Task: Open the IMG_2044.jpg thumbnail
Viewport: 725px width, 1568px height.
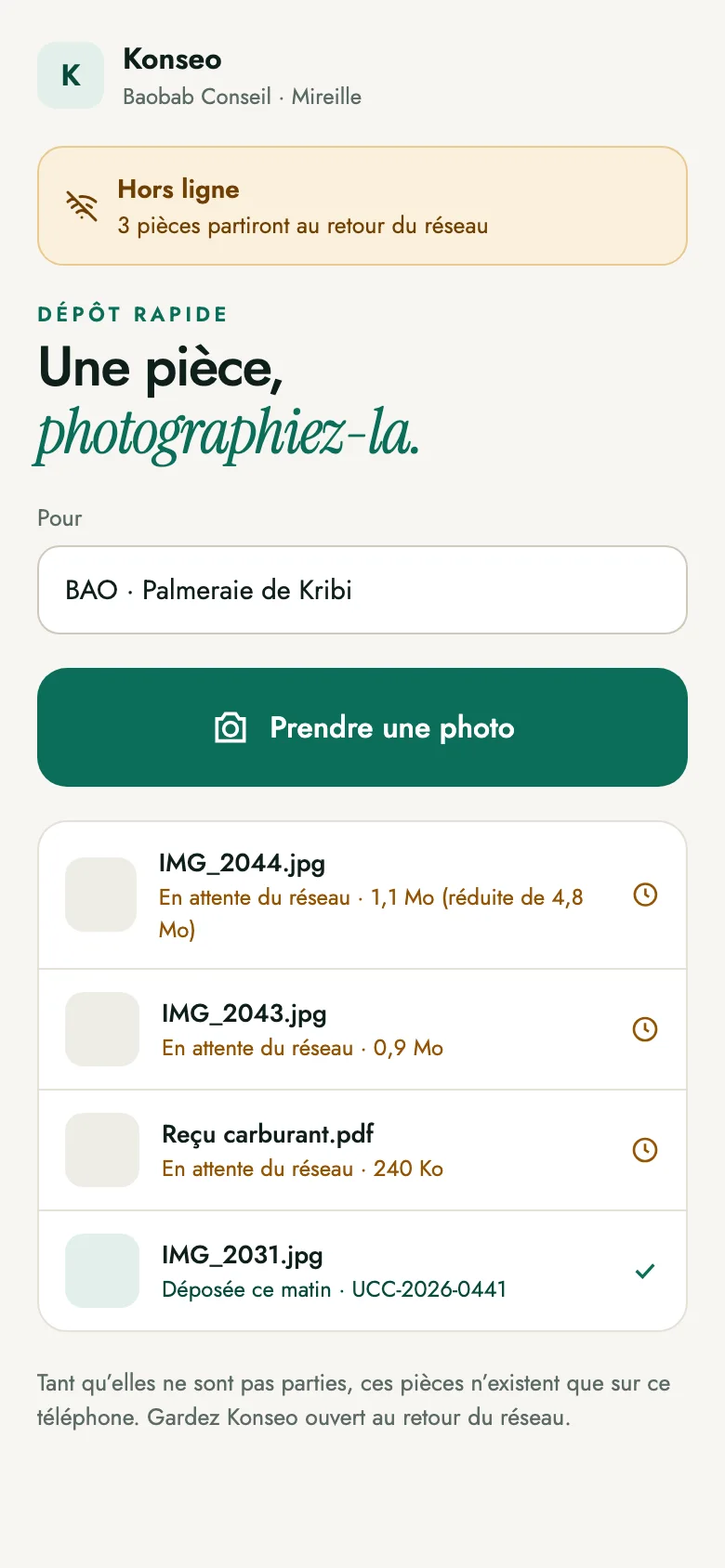Action: click(x=101, y=895)
